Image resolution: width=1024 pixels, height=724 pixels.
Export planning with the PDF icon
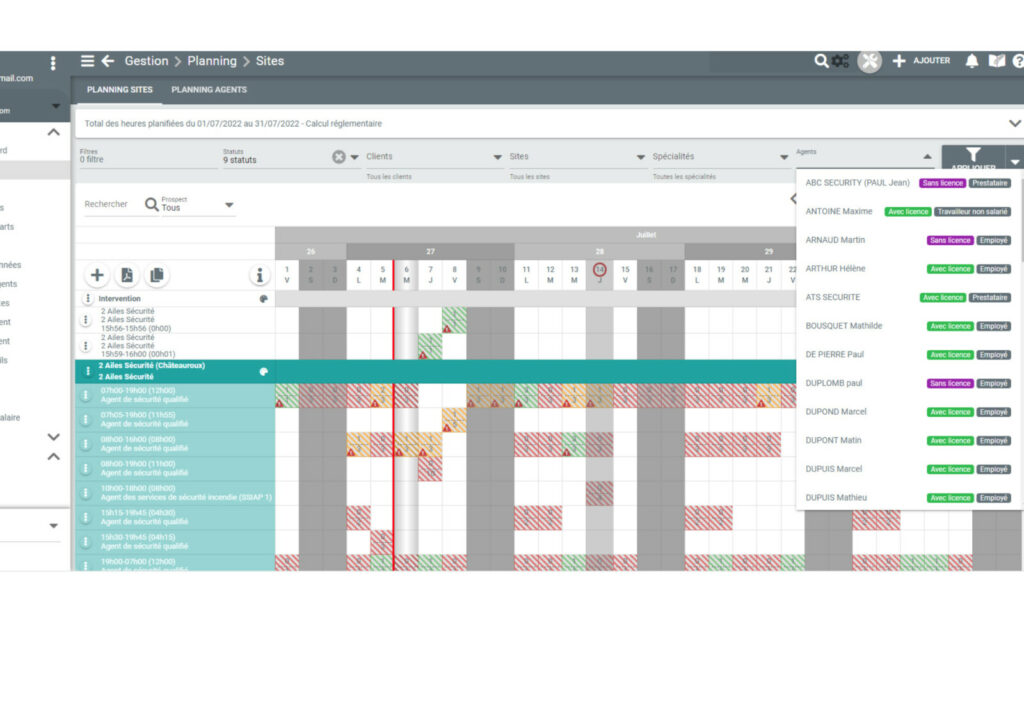[x=127, y=275]
